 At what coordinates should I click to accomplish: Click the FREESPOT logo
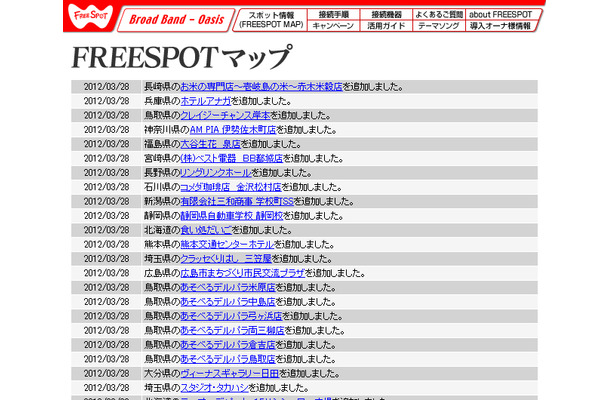tap(90, 17)
